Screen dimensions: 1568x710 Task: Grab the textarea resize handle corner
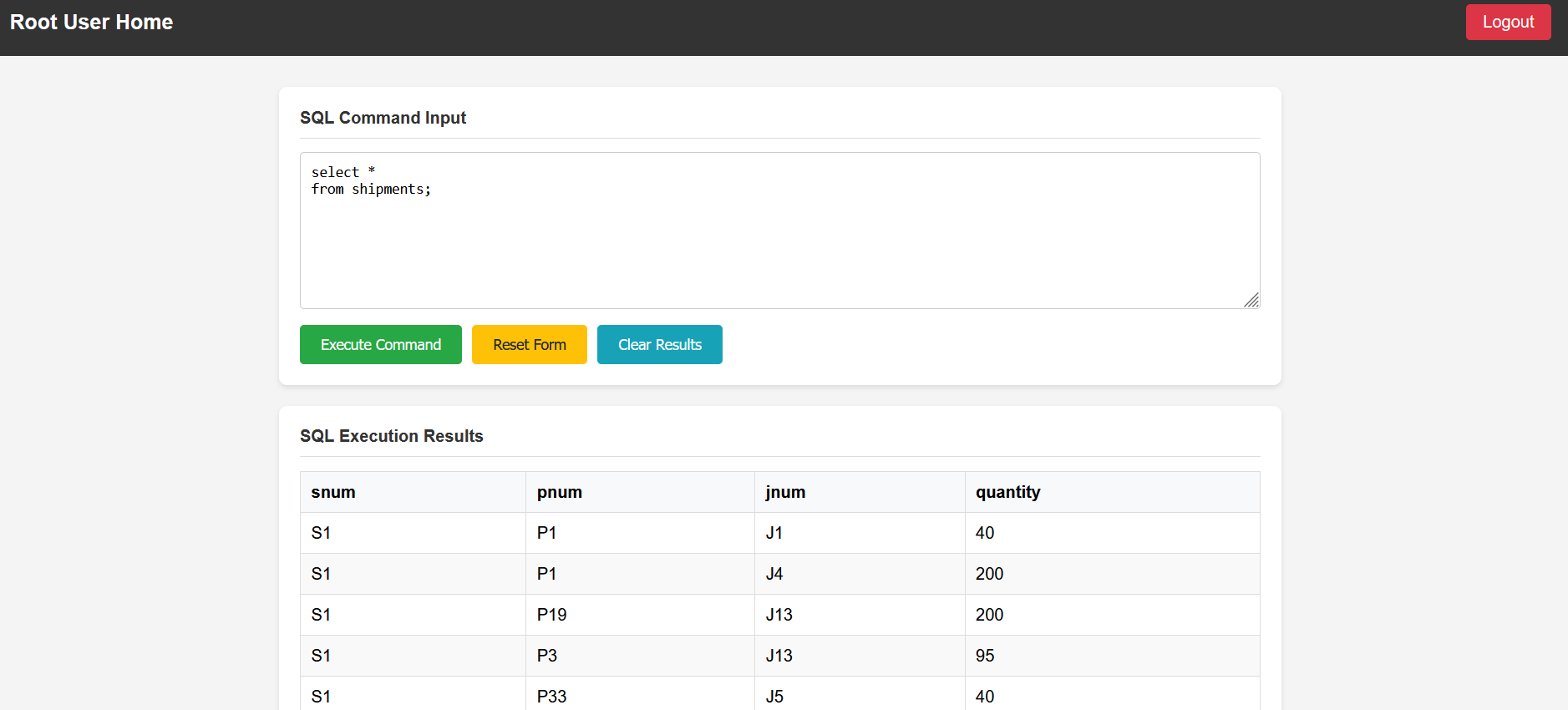point(1251,301)
